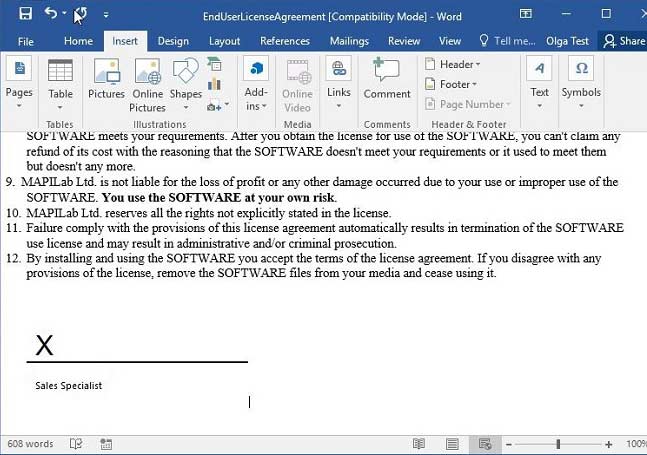Click the Share button
The width and height of the screenshot is (647, 455).
(x=623, y=41)
